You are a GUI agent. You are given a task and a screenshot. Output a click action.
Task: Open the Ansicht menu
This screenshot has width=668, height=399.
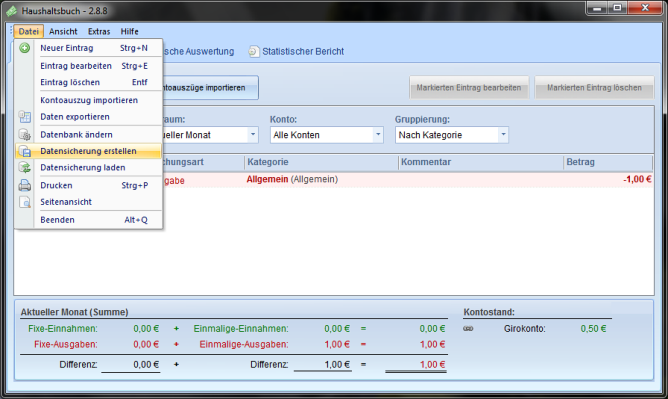tap(63, 32)
